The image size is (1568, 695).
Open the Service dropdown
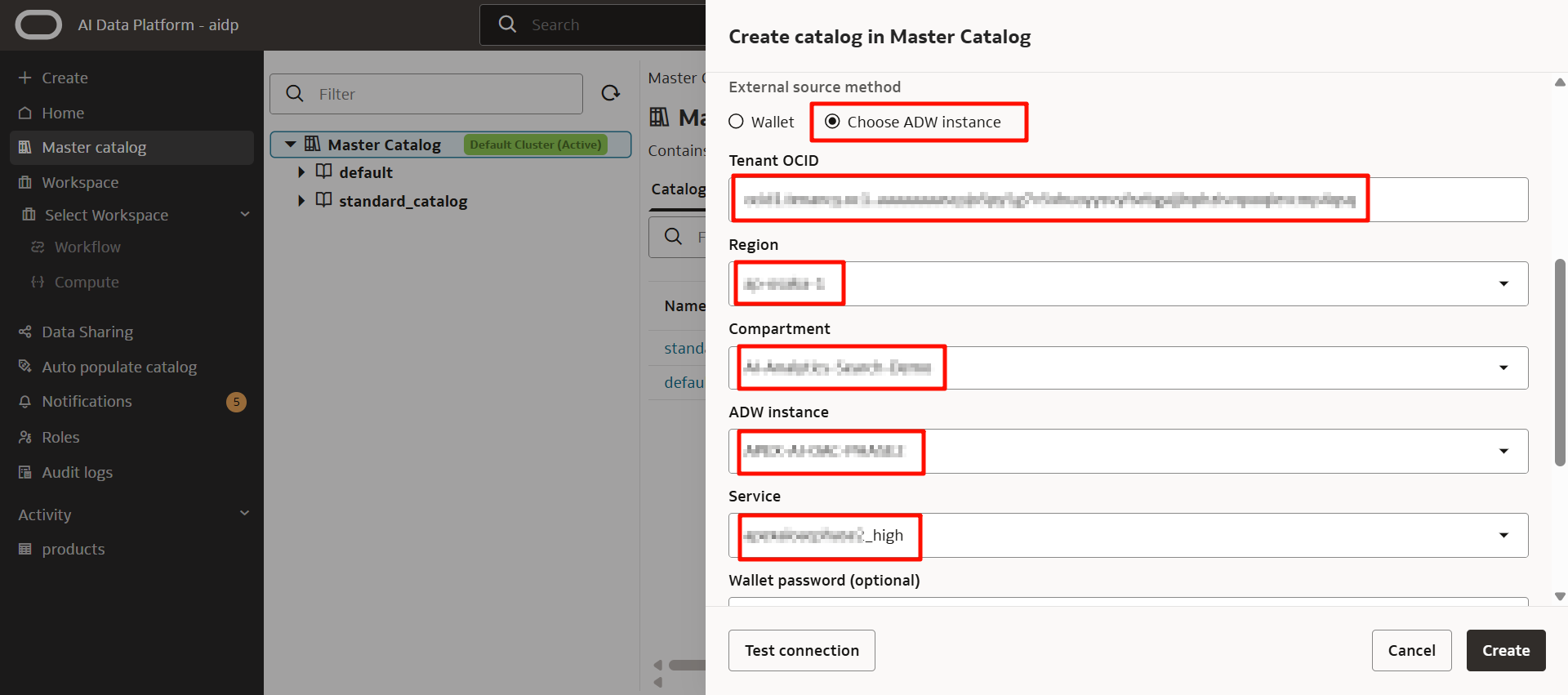pyautogui.click(x=1128, y=535)
